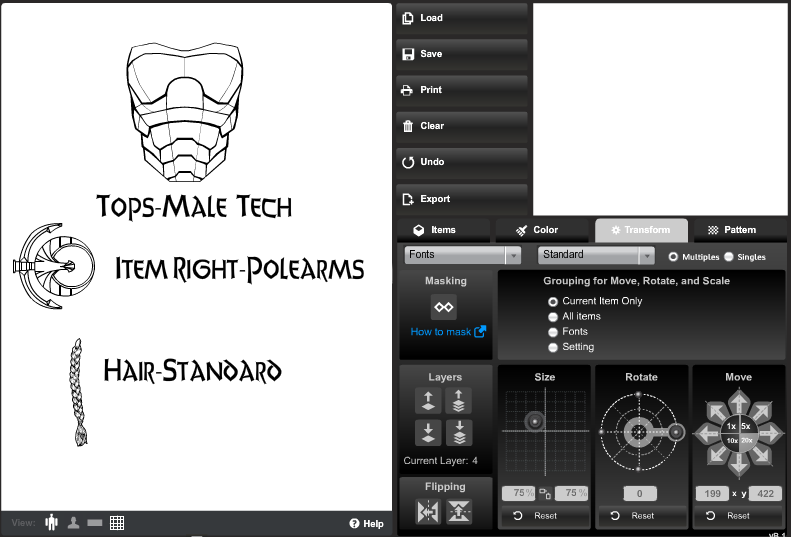The image size is (791, 537).
Task: Select the All items grouping option
Action: [553, 316]
